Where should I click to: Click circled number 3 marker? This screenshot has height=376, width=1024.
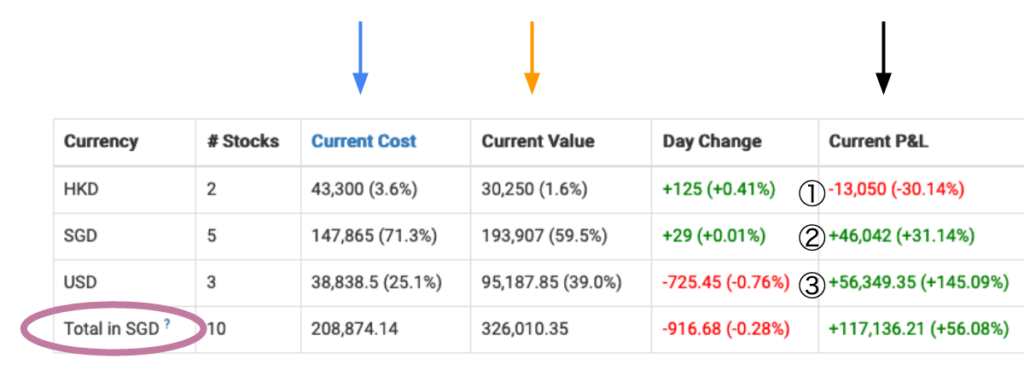810,285
